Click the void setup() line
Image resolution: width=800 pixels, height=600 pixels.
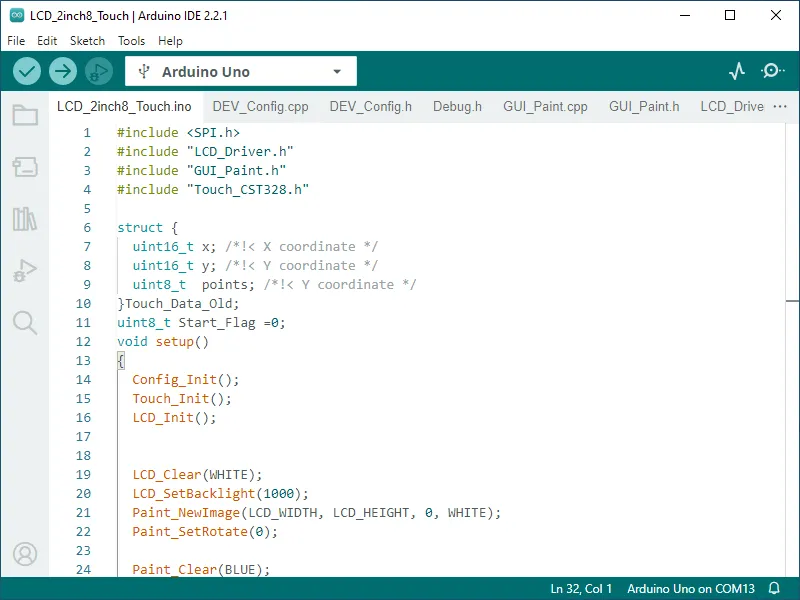163,342
